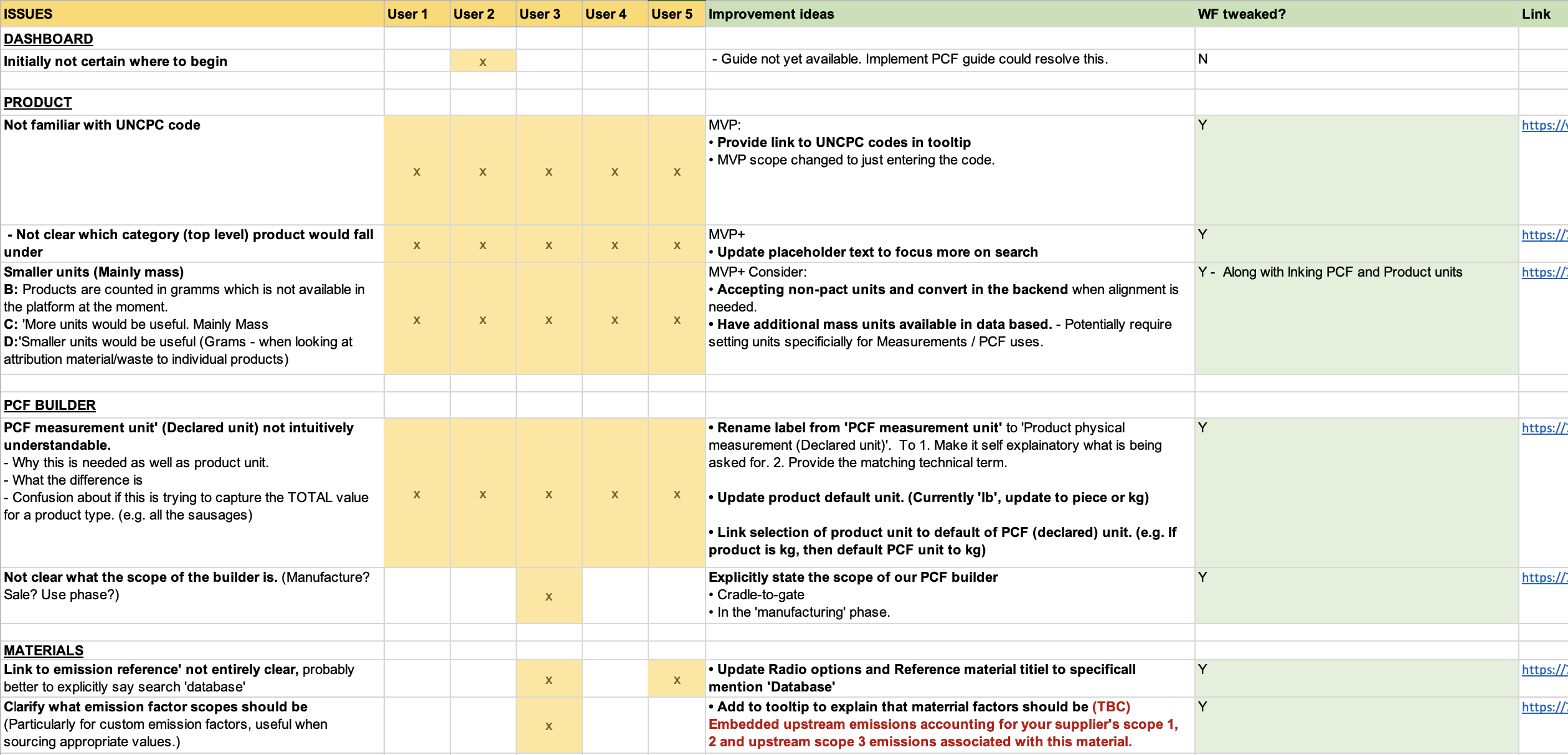This screenshot has width=1568, height=755.
Task: Select 'Not familiar with UNCPC code' cell
Action: coord(192,170)
